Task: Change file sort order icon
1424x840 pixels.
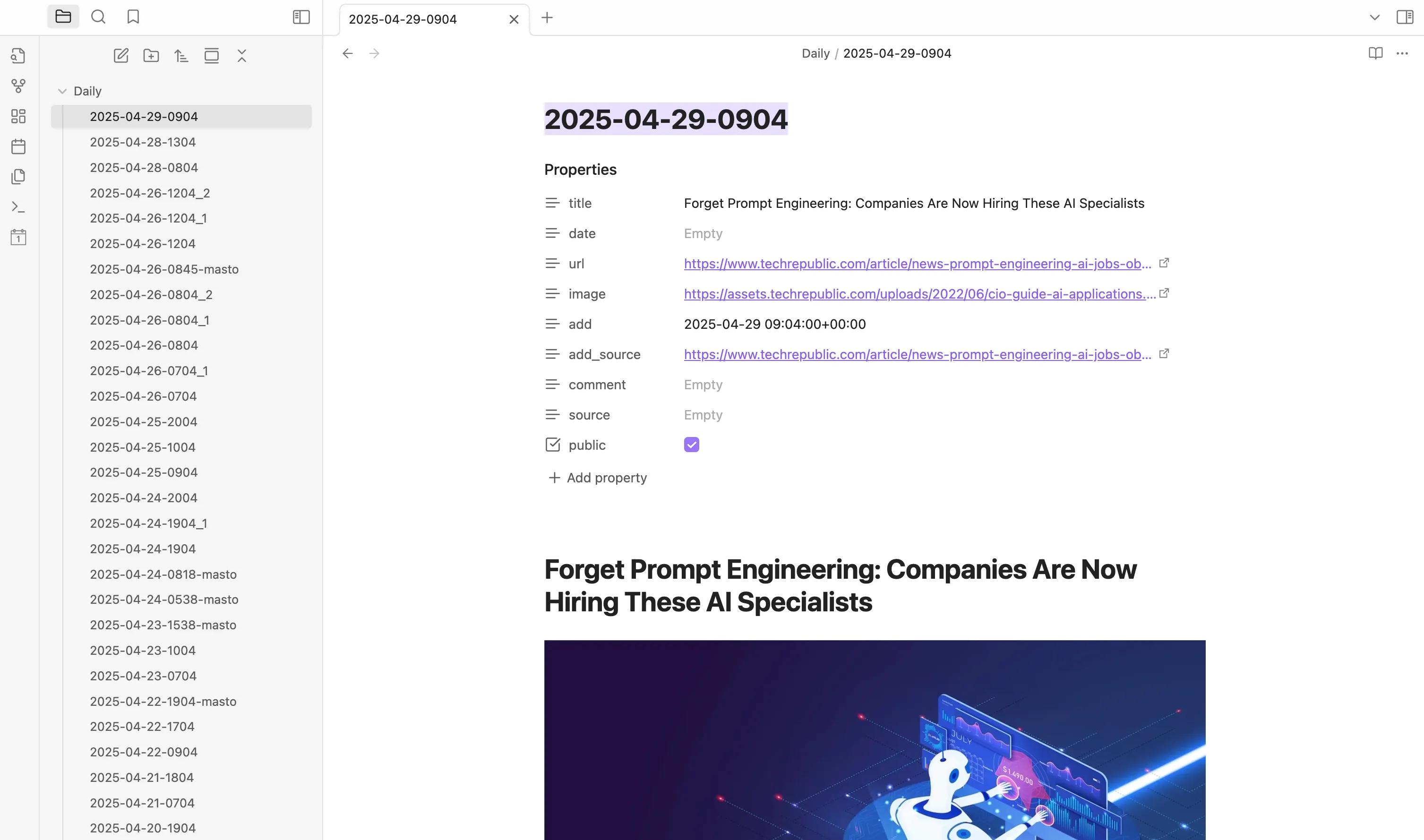Action: pos(181,55)
